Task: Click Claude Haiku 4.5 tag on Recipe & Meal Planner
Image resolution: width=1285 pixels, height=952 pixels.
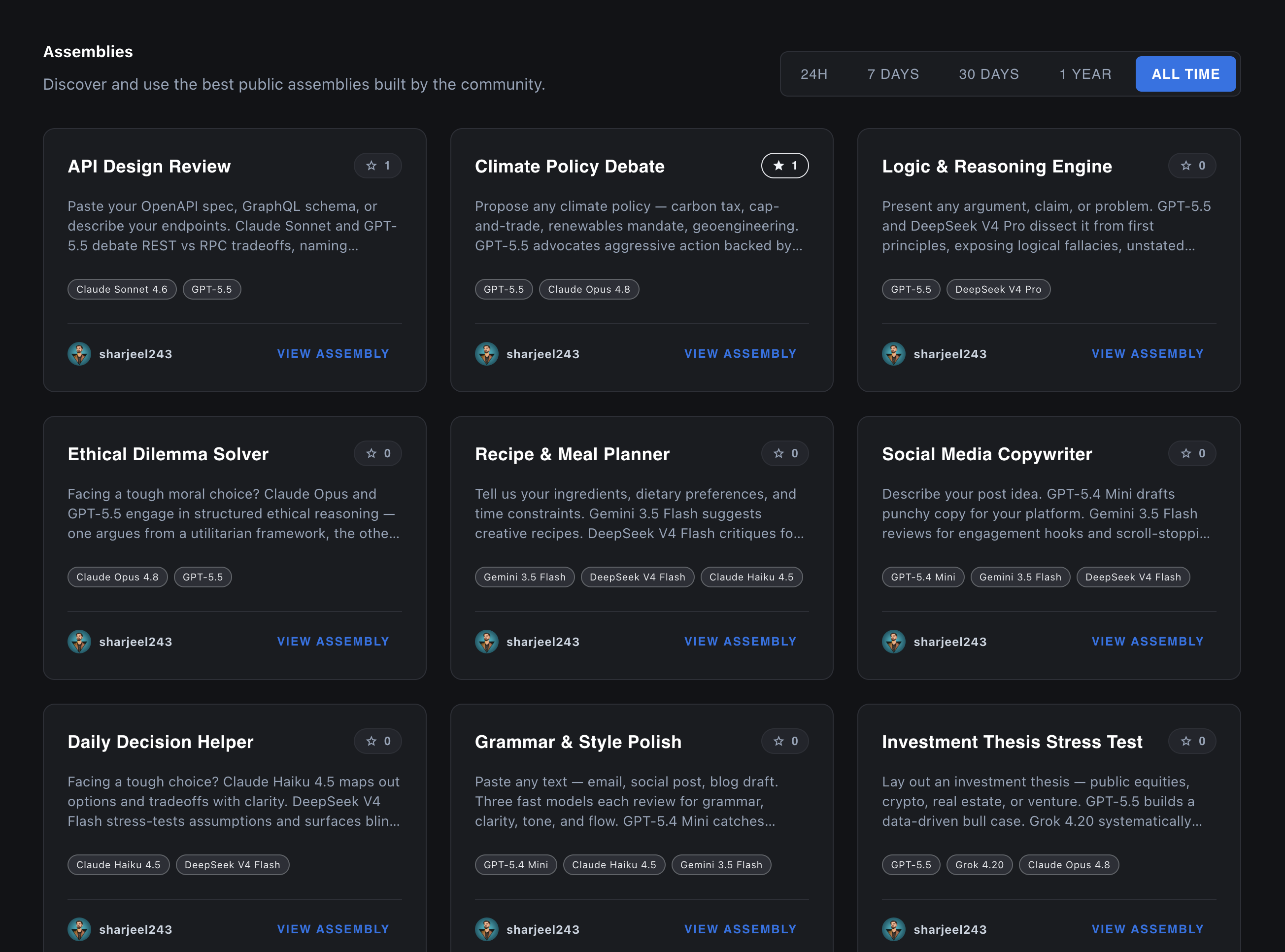Action: pyautogui.click(x=751, y=577)
